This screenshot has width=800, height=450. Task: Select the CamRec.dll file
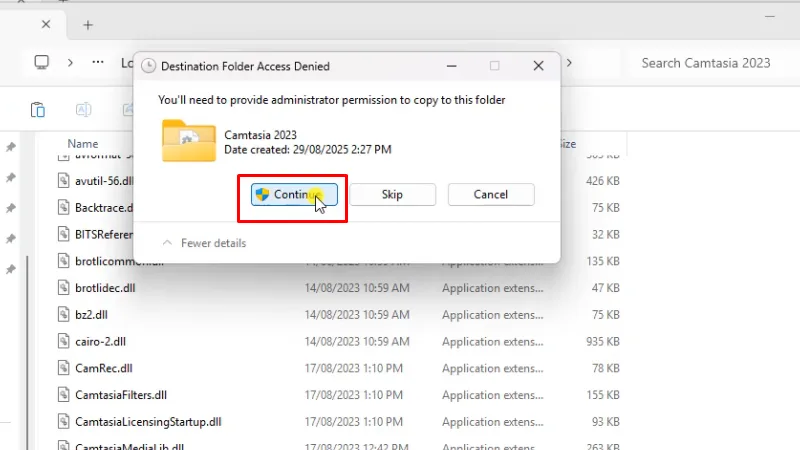click(103, 368)
